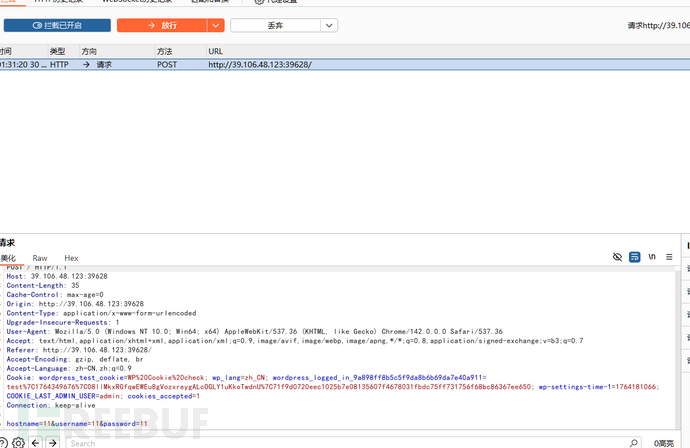
Task: Select the 美化 pretty view tab
Action: pyautogui.click(x=8, y=258)
